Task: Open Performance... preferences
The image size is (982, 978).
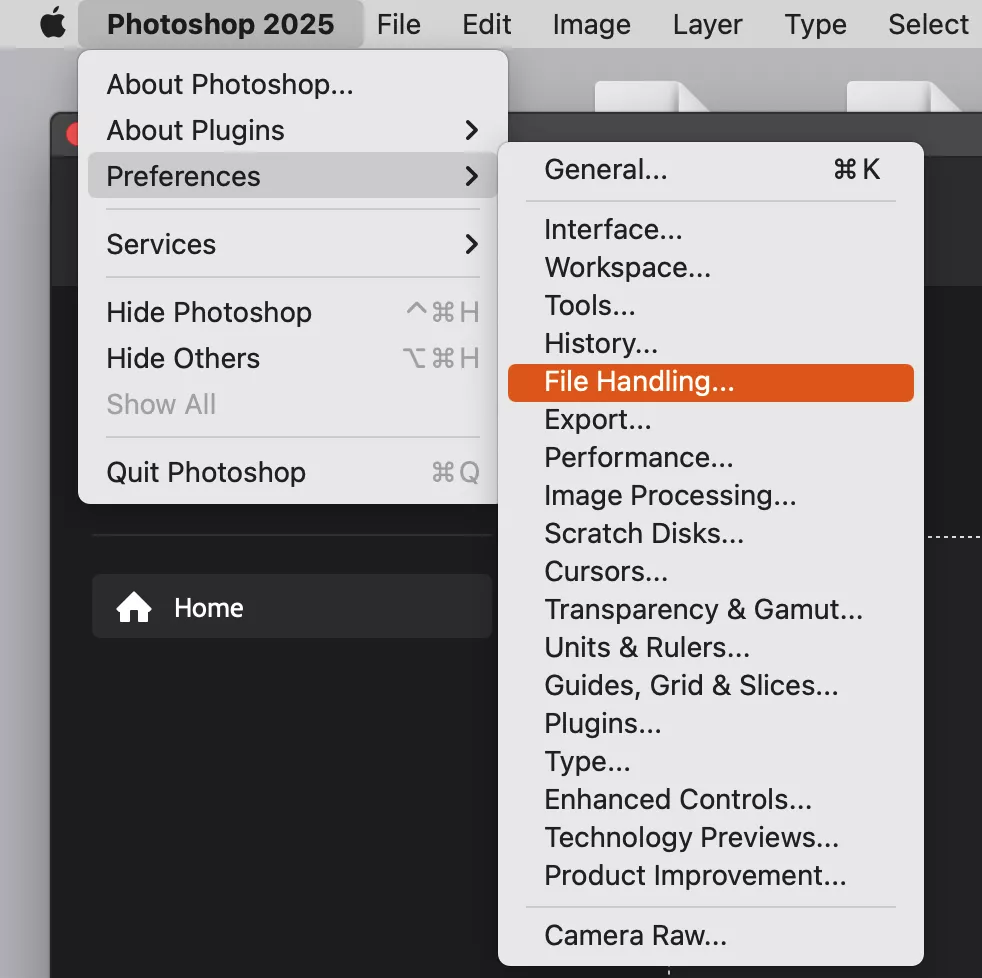Action: coord(711,458)
